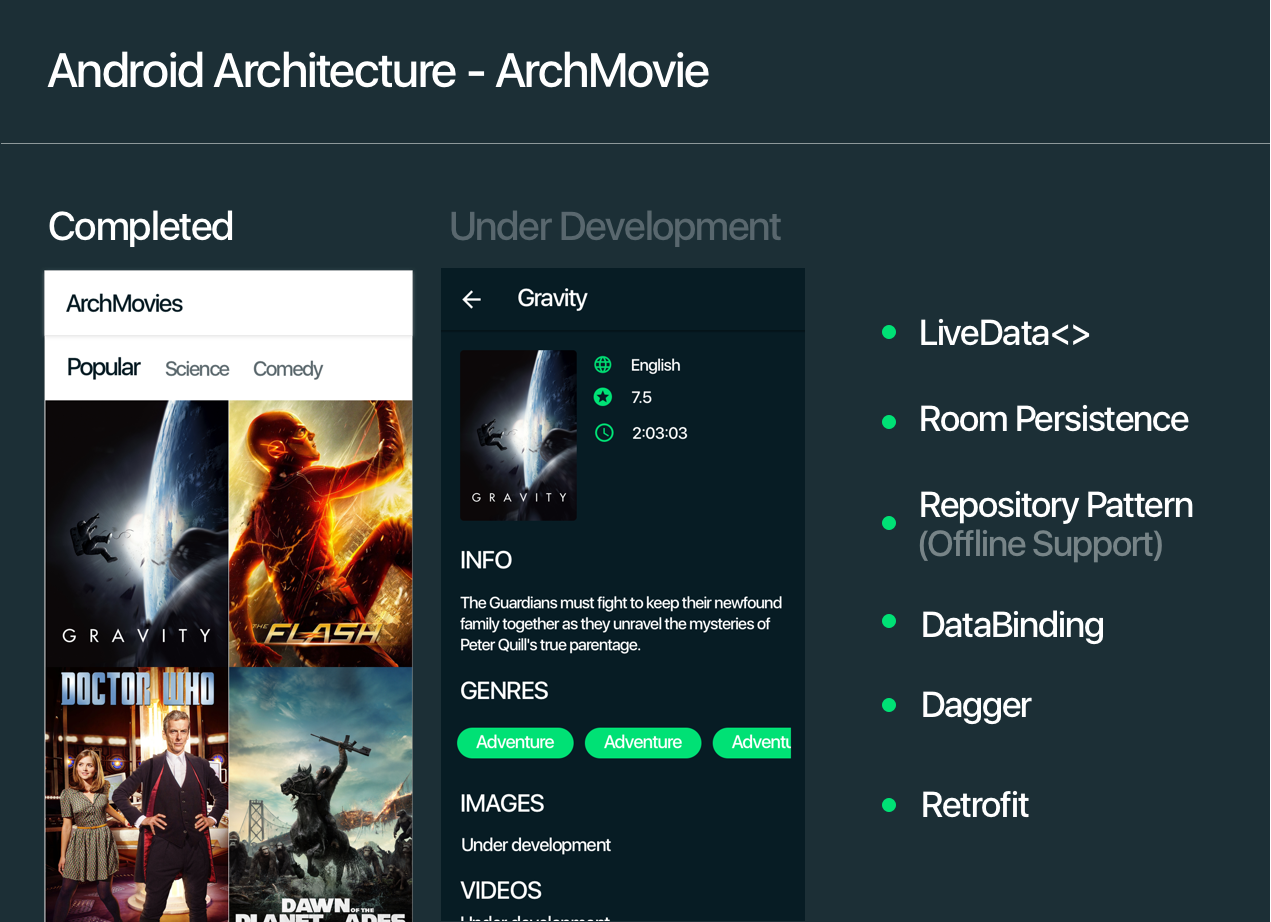Screen dimensions: 1271x922
Task: Select the cut-off Adventure chip on the right
Action: [752, 743]
